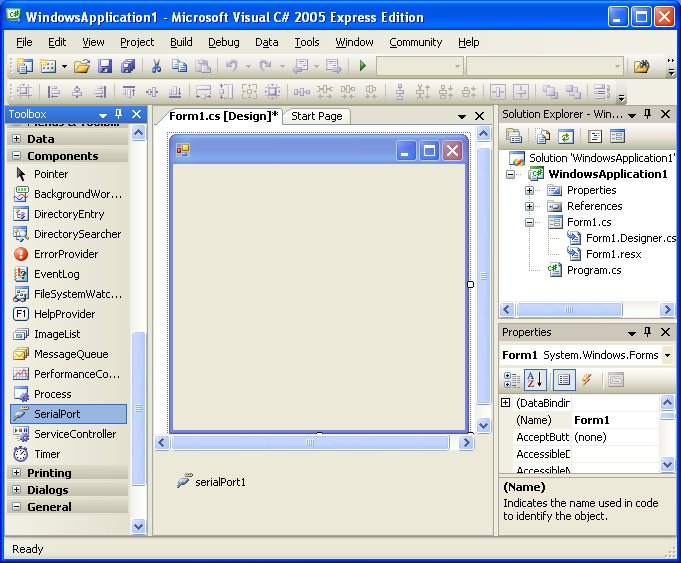
Task: Open Program.cs in Solution Explorer
Action: [593, 270]
